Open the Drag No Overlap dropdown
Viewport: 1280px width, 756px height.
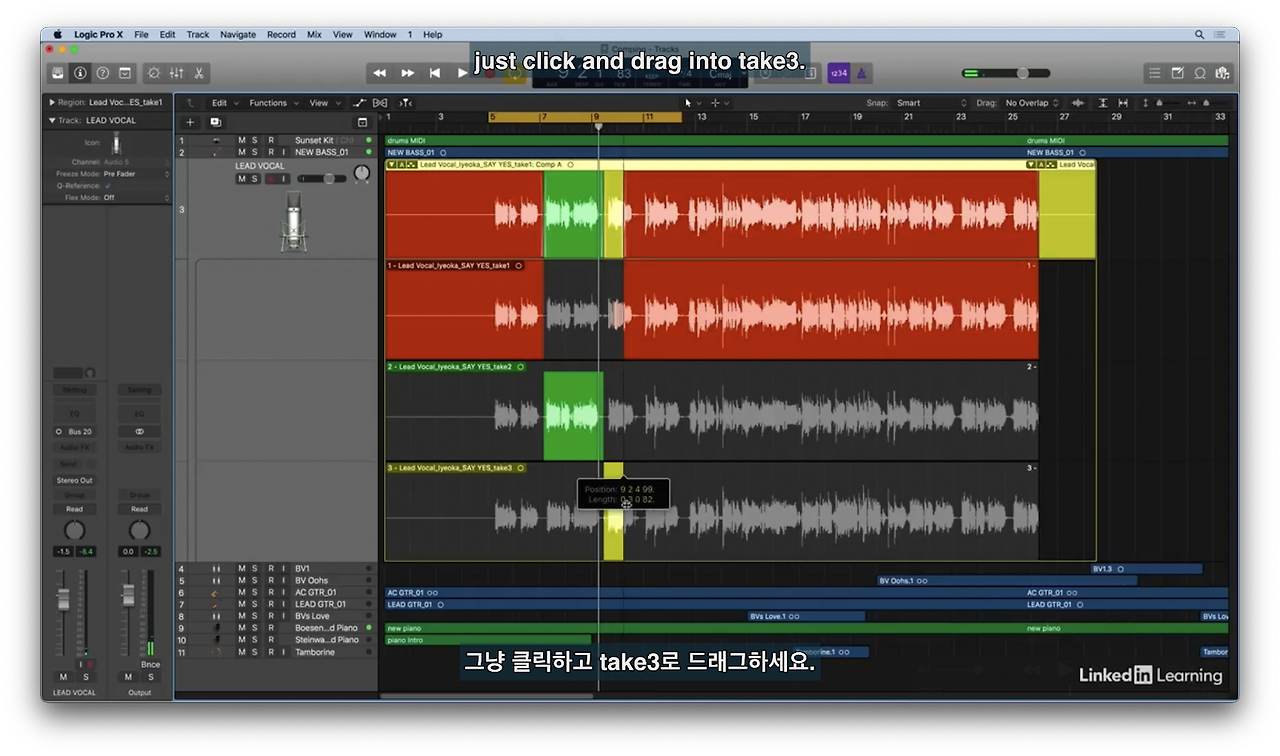click(x=1032, y=103)
